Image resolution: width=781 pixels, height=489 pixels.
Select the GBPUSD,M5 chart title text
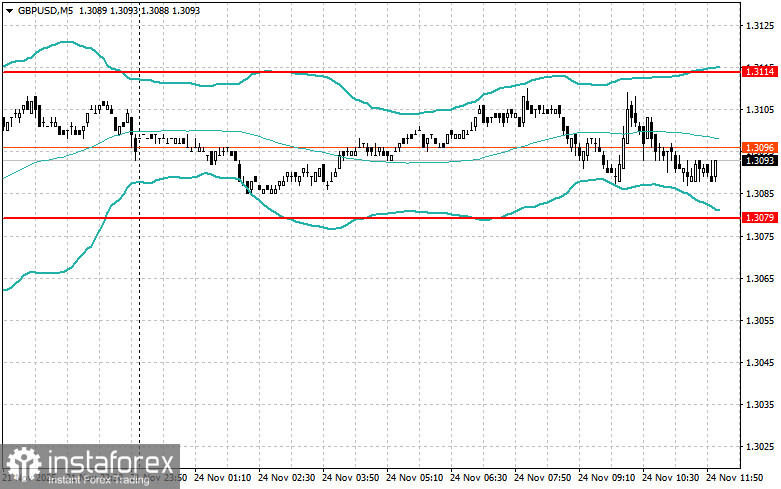tap(45, 10)
